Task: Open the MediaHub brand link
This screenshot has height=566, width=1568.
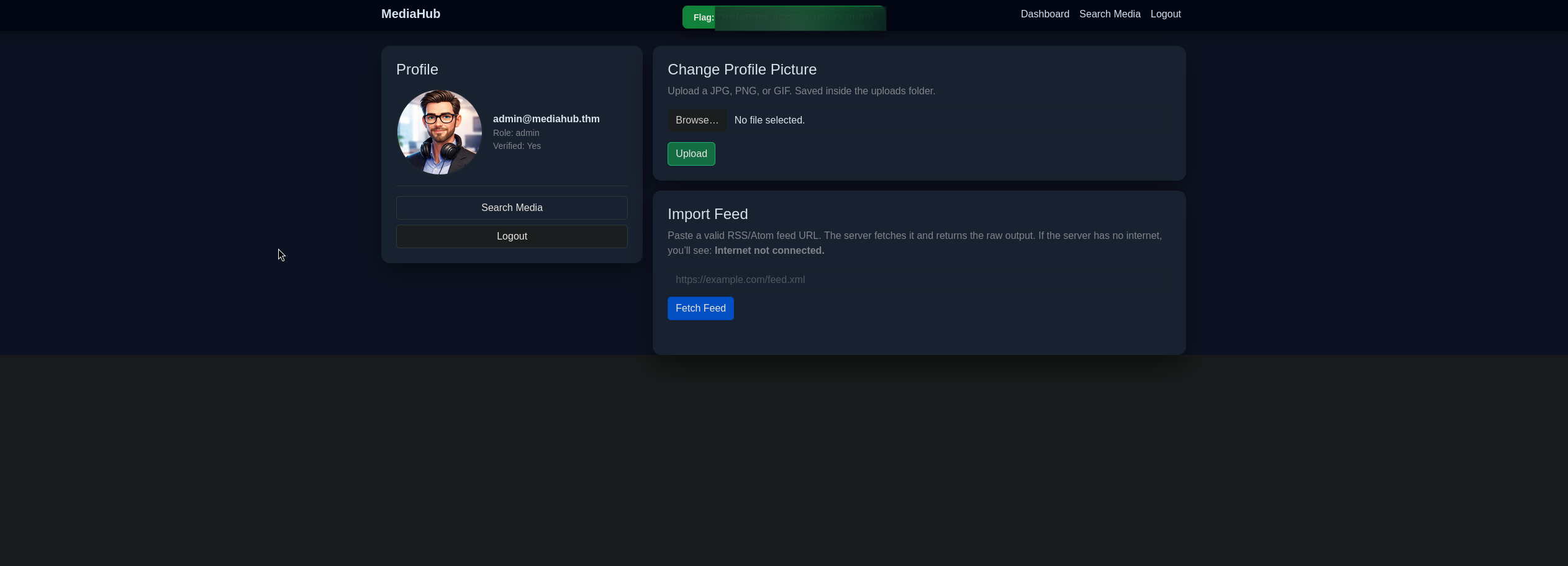Action: pos(410,14)
